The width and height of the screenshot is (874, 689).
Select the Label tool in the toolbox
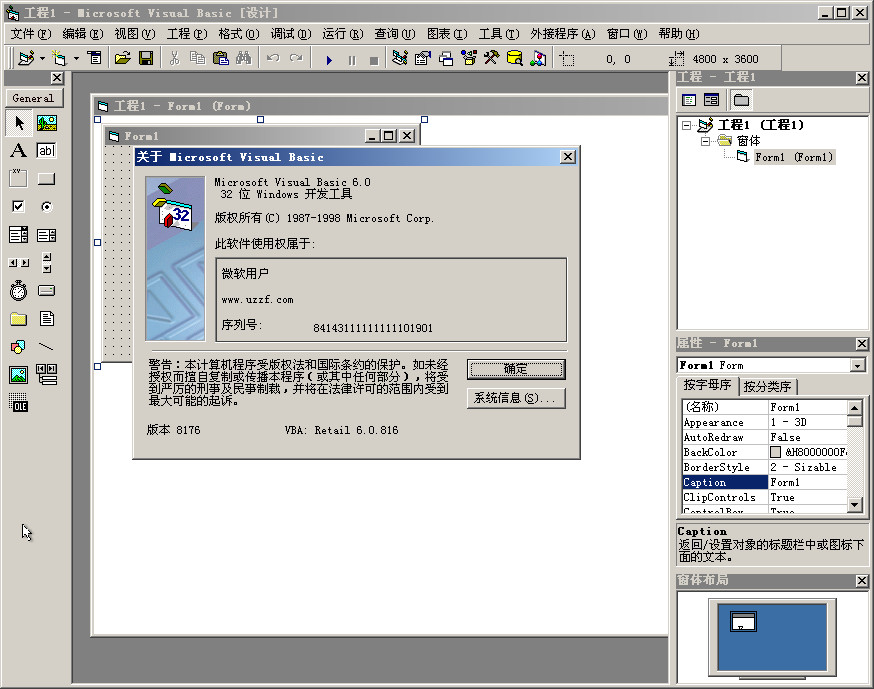16,150
